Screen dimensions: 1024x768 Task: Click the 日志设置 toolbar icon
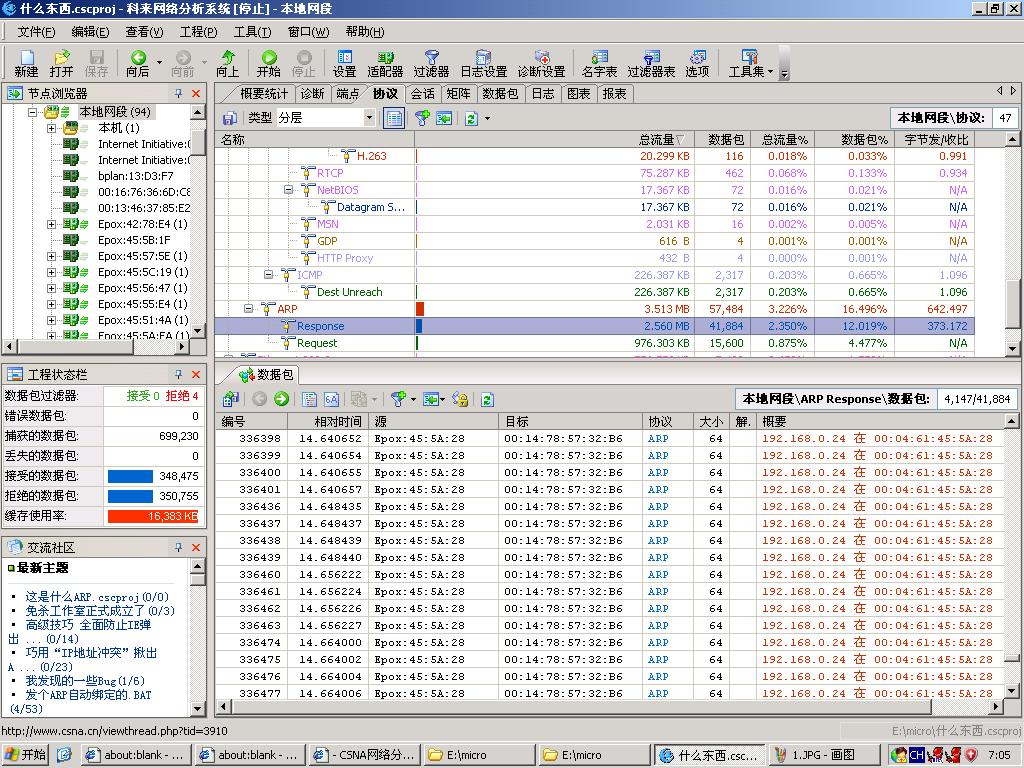click(x=483, y=63)
